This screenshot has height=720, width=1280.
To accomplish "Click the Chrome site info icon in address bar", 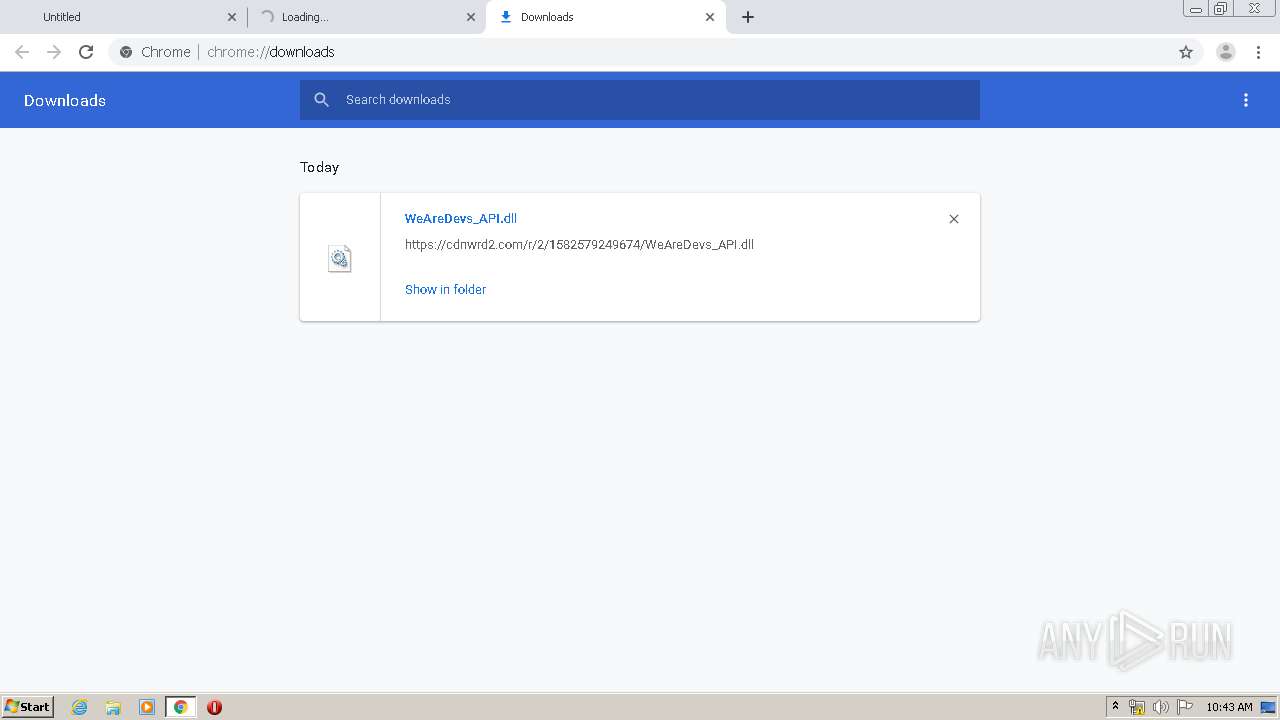I will [126, 52].
